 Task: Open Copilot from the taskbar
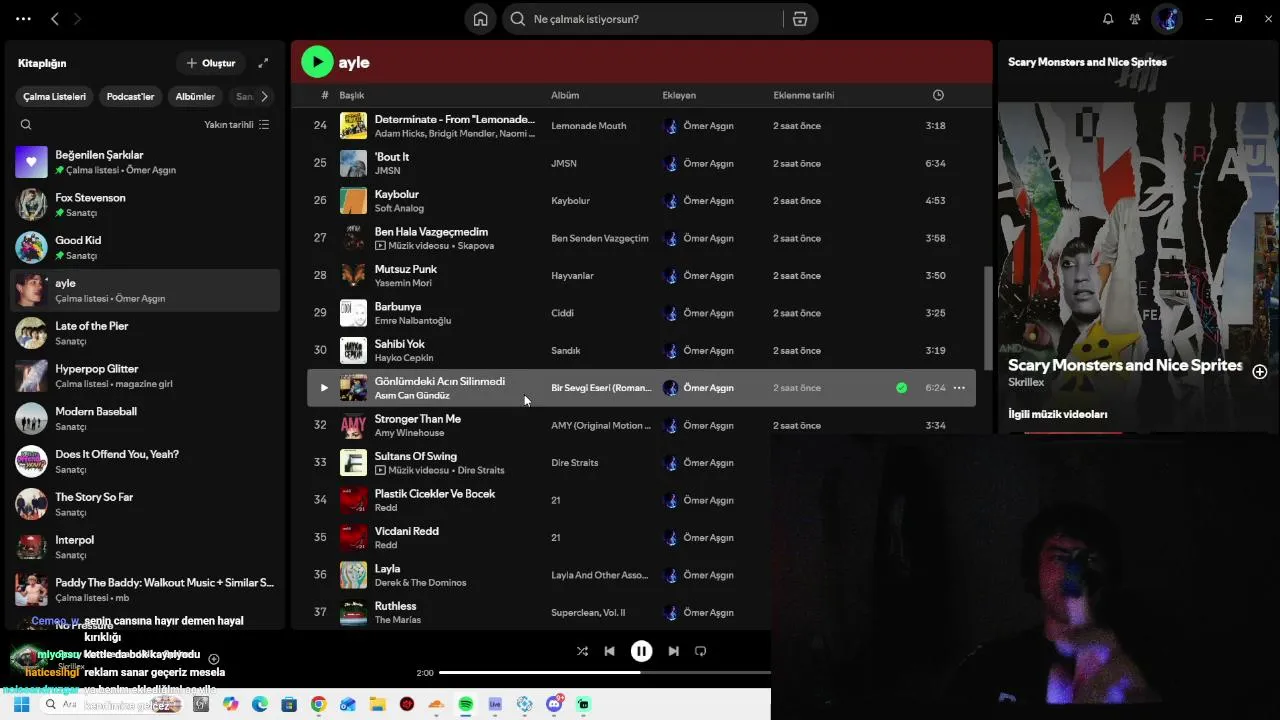click(x=231, y=704)
